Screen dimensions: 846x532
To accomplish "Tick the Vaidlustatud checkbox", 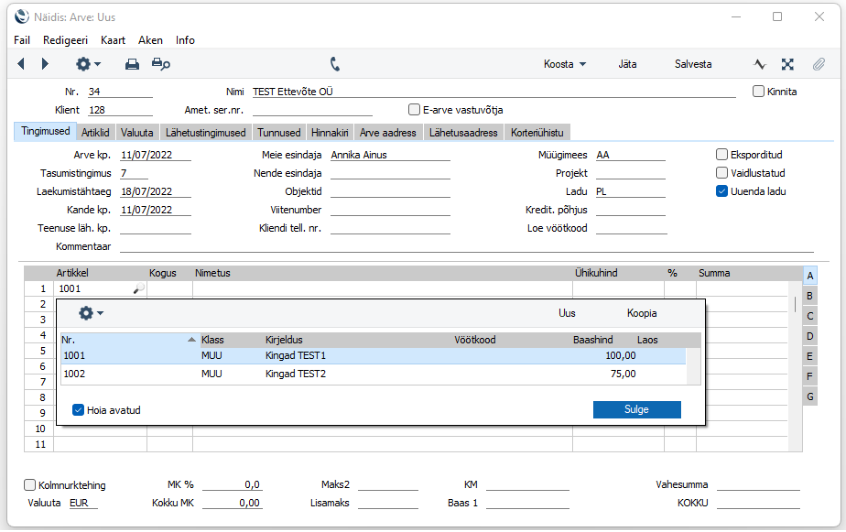I will pos(722,173).
